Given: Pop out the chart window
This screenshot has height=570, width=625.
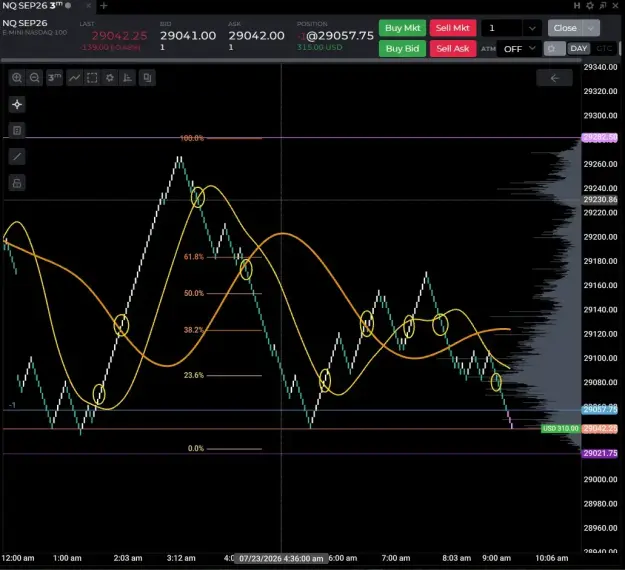Looking at the screenshot, I should pyautogui.click(x=603, y=6).
